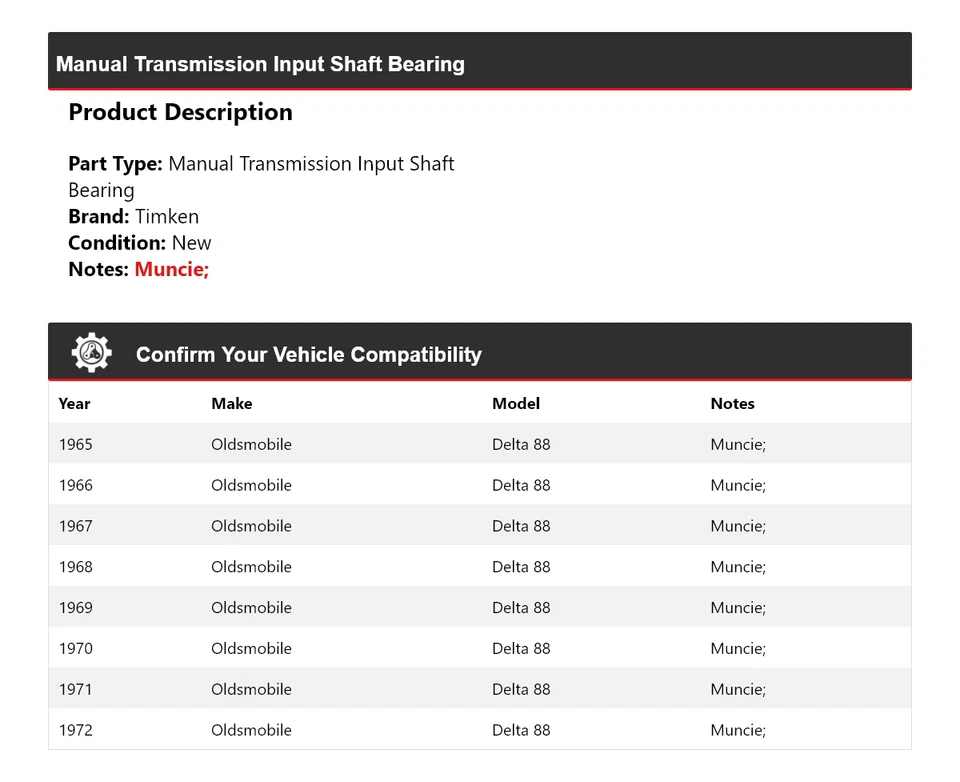Viewport: 960px width, 782px height.
Task: Click the Brand: Timken text
Action: (x=133, y=217)
